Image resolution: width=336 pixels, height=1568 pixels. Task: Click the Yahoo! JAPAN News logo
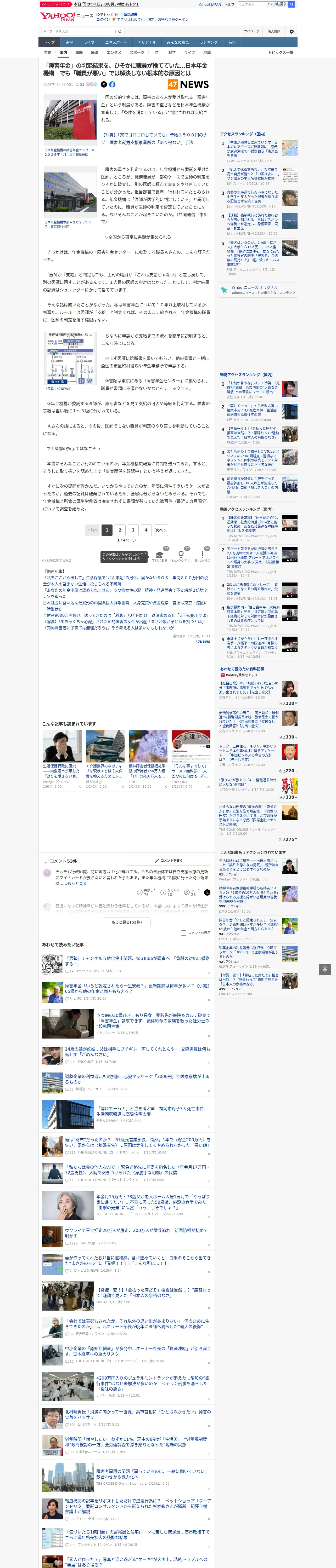tap(67, 16)
